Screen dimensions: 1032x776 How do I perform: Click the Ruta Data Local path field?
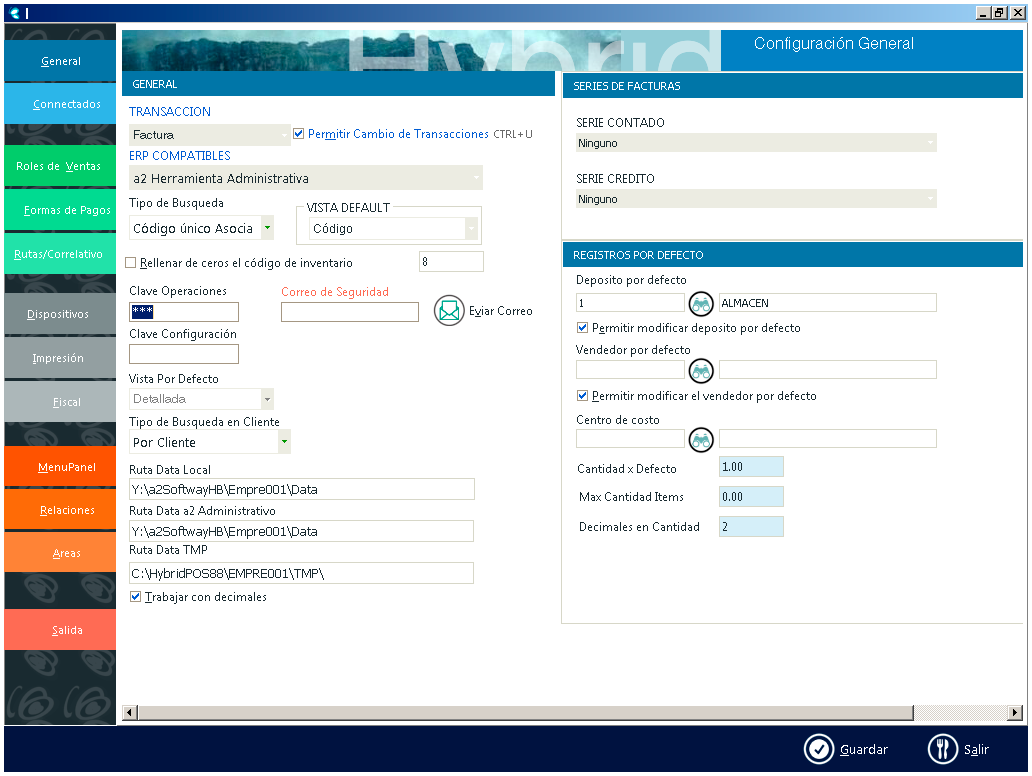(x=301, y=489)
